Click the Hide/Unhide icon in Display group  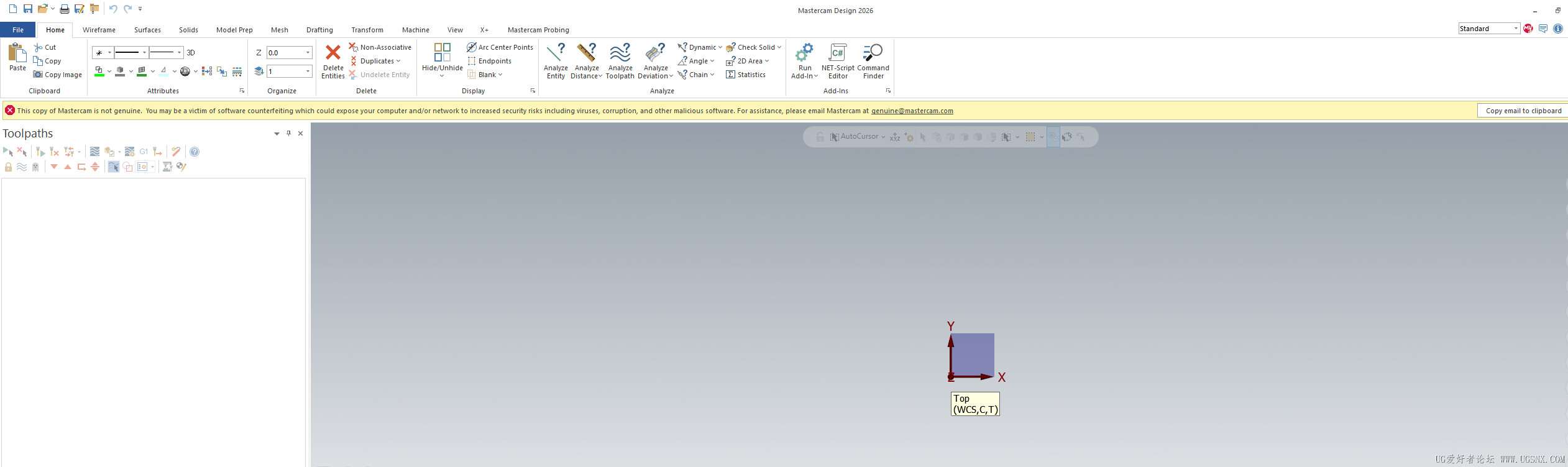click(x=442, y=53)
